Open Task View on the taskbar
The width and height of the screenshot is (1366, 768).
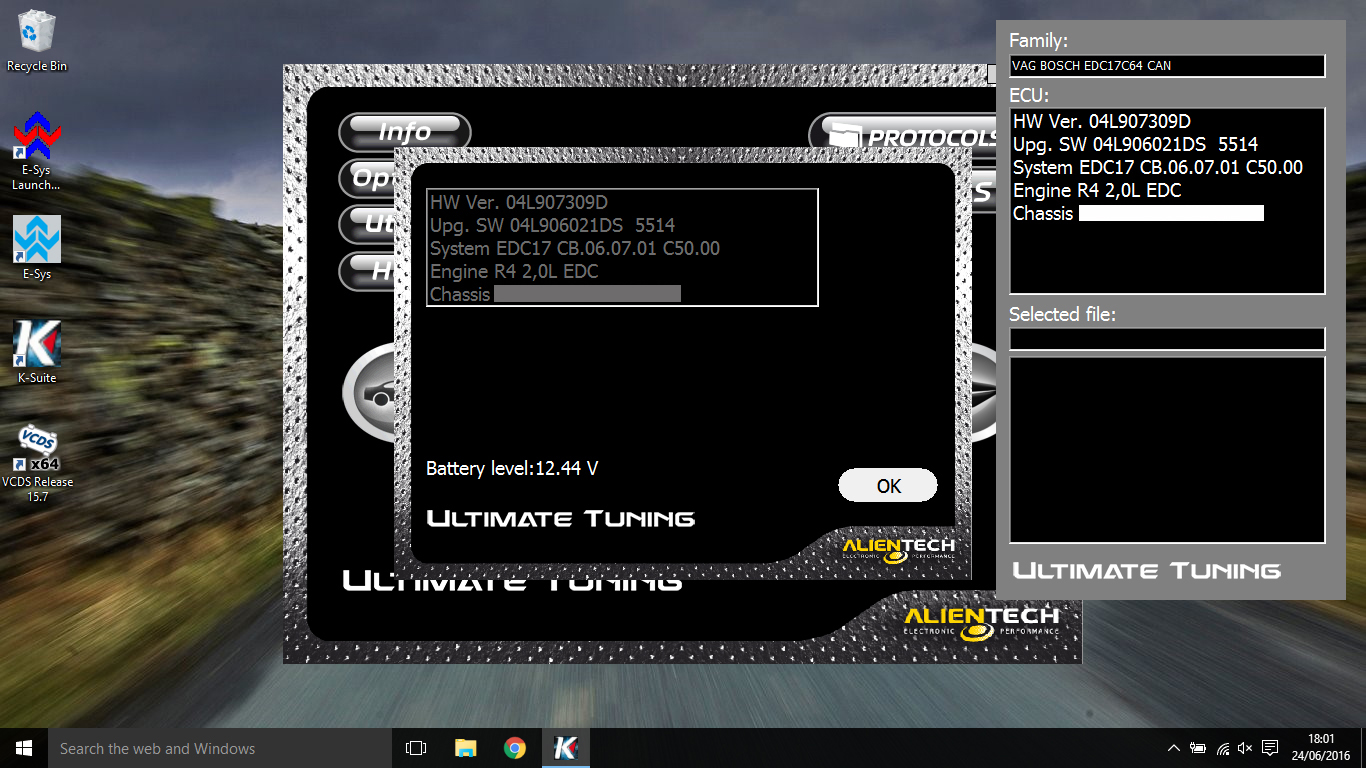pyautogui.click(x=416, y=748)
